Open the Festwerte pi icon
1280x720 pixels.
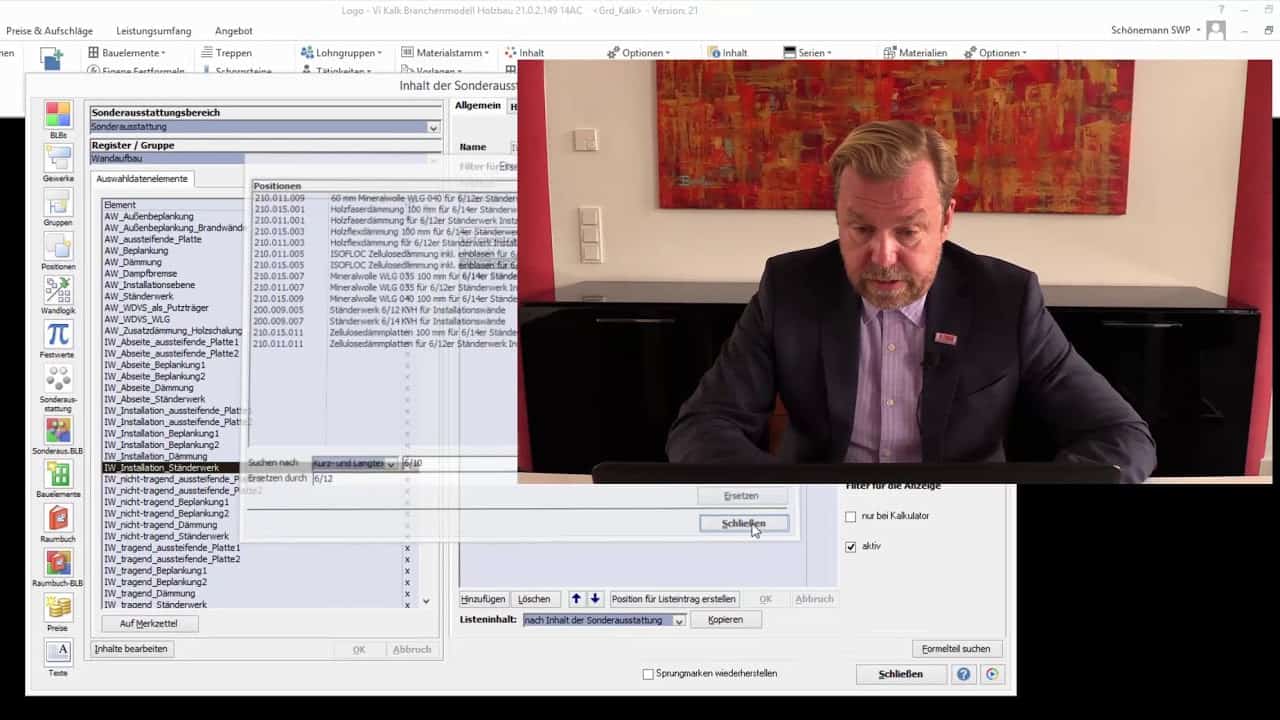pos(58,334)
